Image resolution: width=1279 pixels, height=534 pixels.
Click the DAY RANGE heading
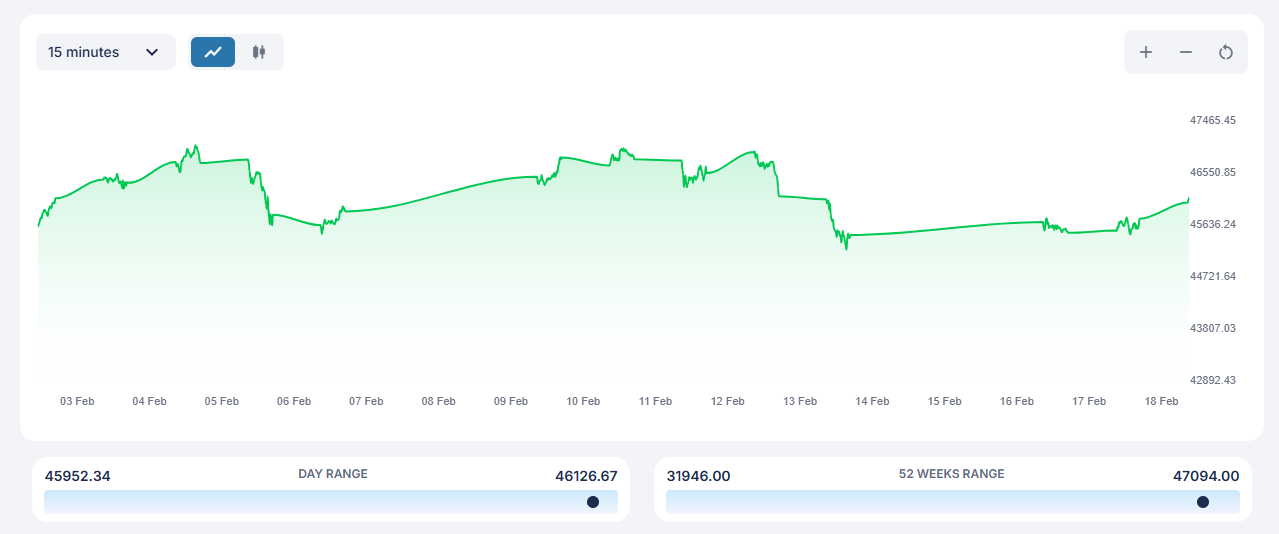click(x=333, y=474)
